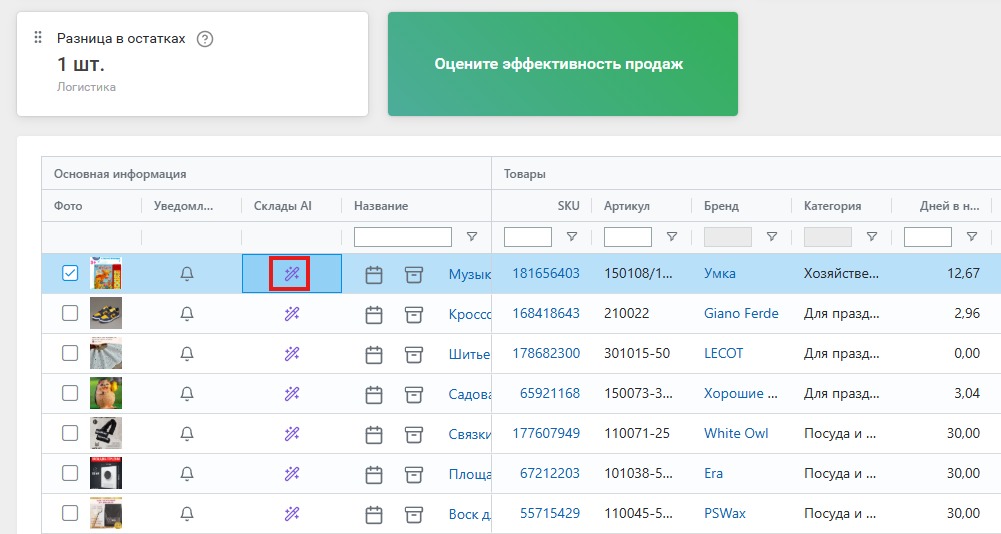The image size is (1001, 534).
Task: Click the archive box icon in the White Owl row
Action: [x=414, y=435]
